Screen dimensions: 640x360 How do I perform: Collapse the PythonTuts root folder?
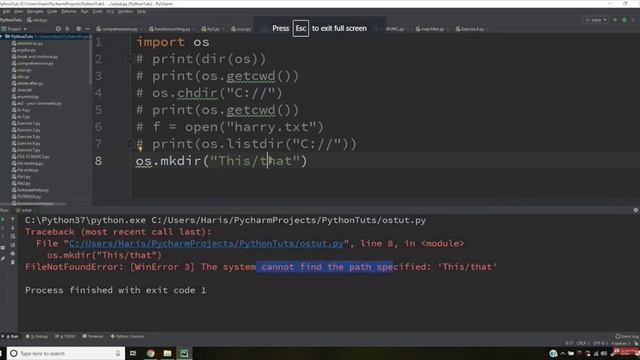click(2, 37)
